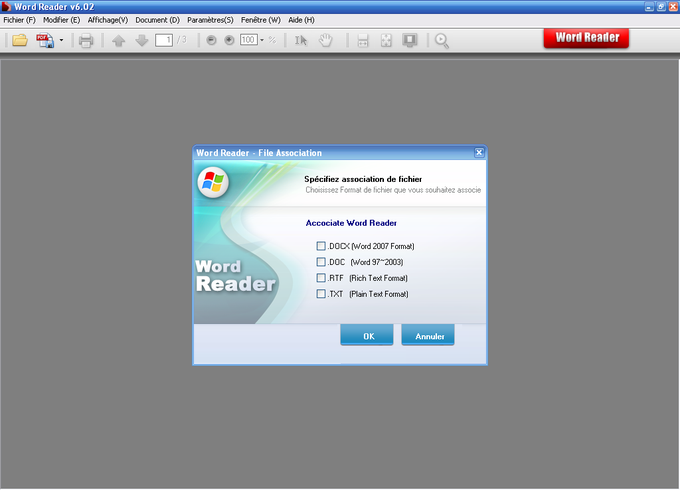
Task: Open the Affichage(V) menu
Action: (108, 20)
